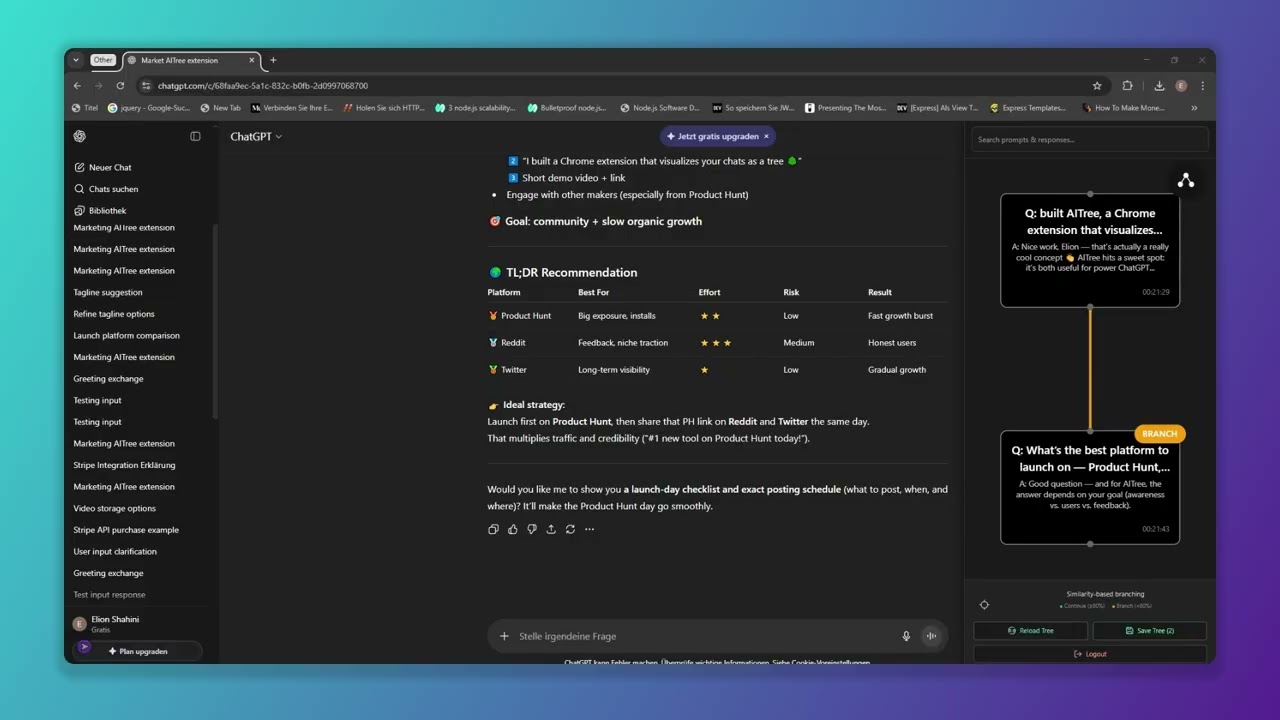Click the Logout button in AITree panel

(1090, 654)
